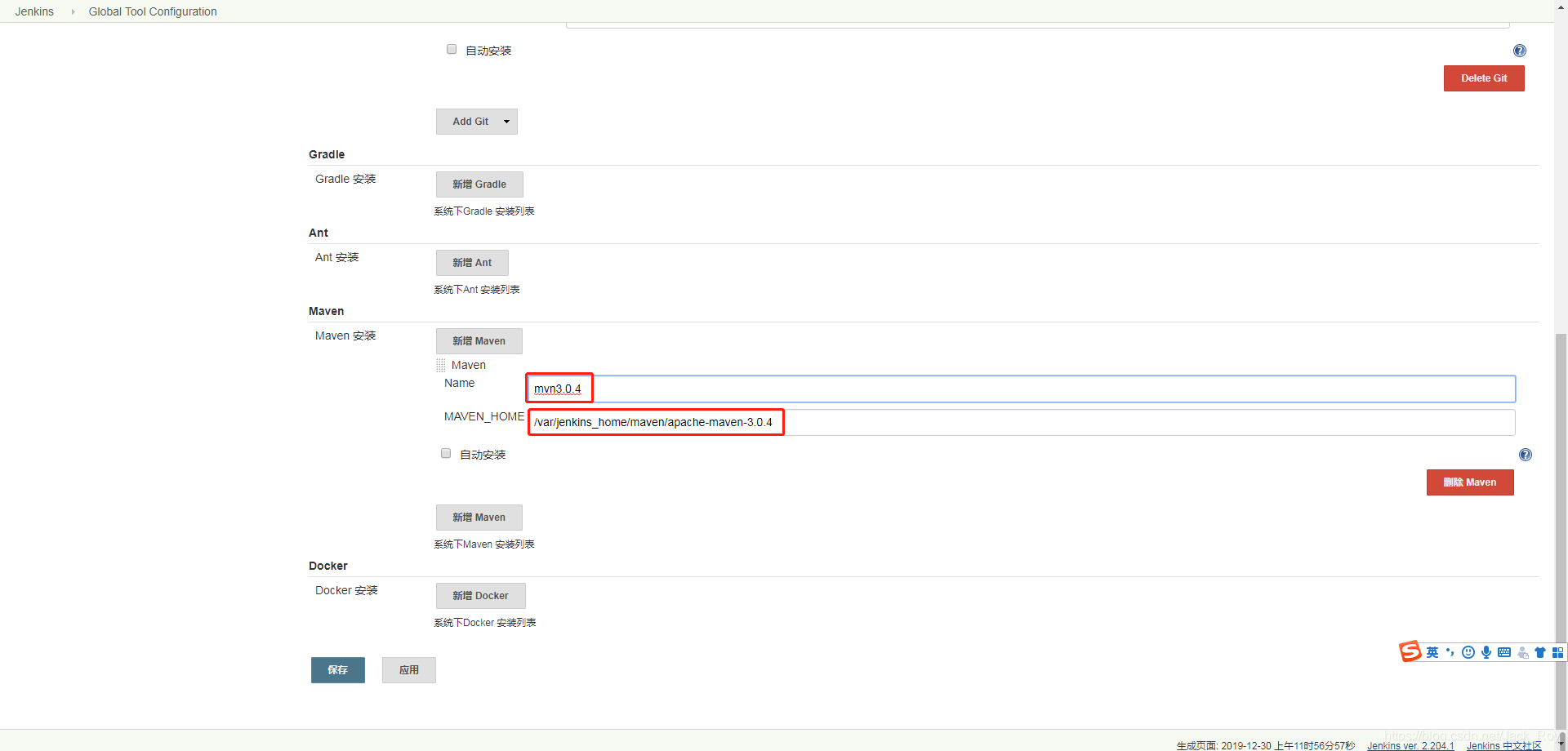Click the page vertical scrollbar thumb
Viewport: 1568px width, 751px height.
point(1561,531)
